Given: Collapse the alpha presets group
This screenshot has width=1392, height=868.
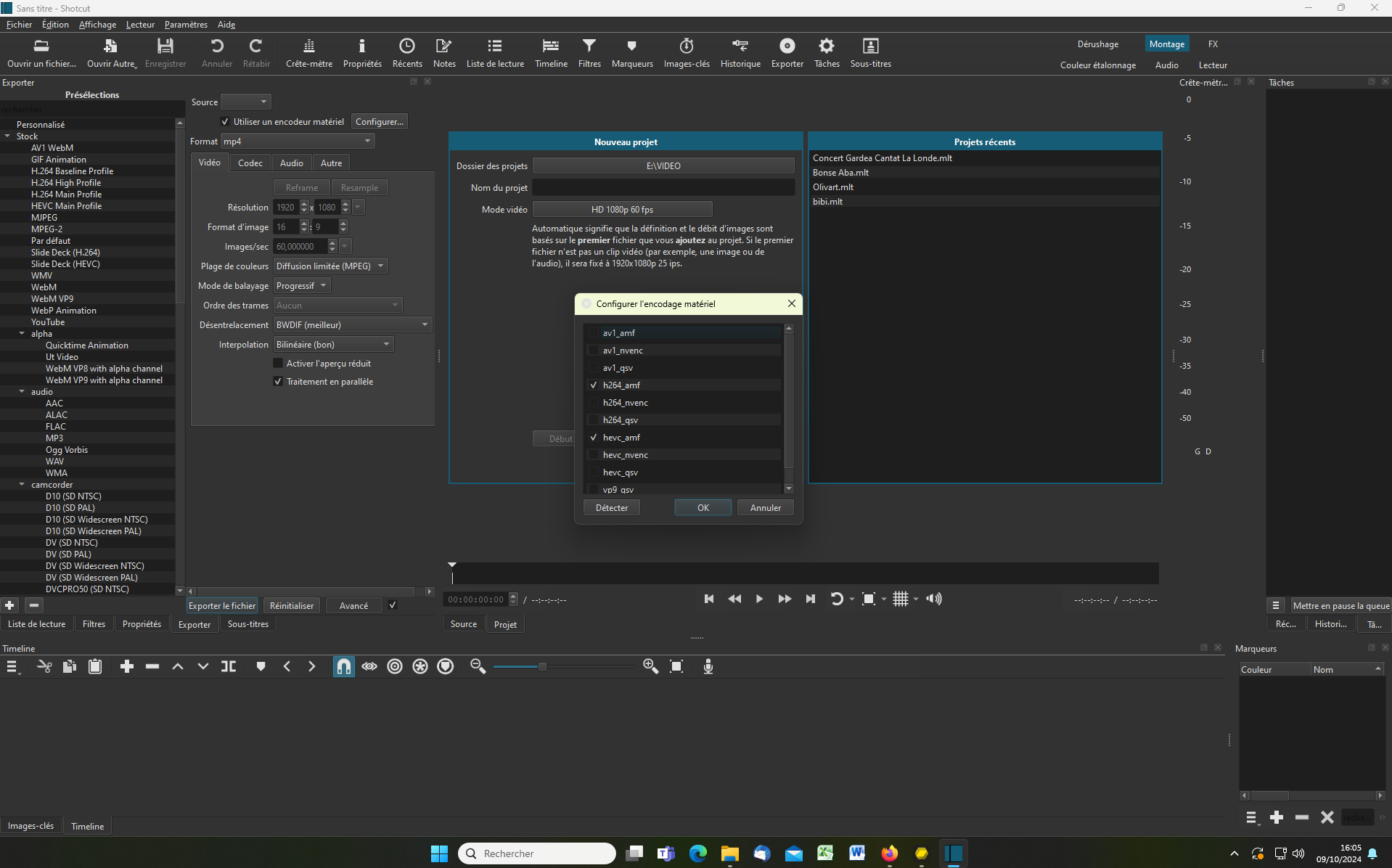Looking at the screenshot, I should pos(22,334).
